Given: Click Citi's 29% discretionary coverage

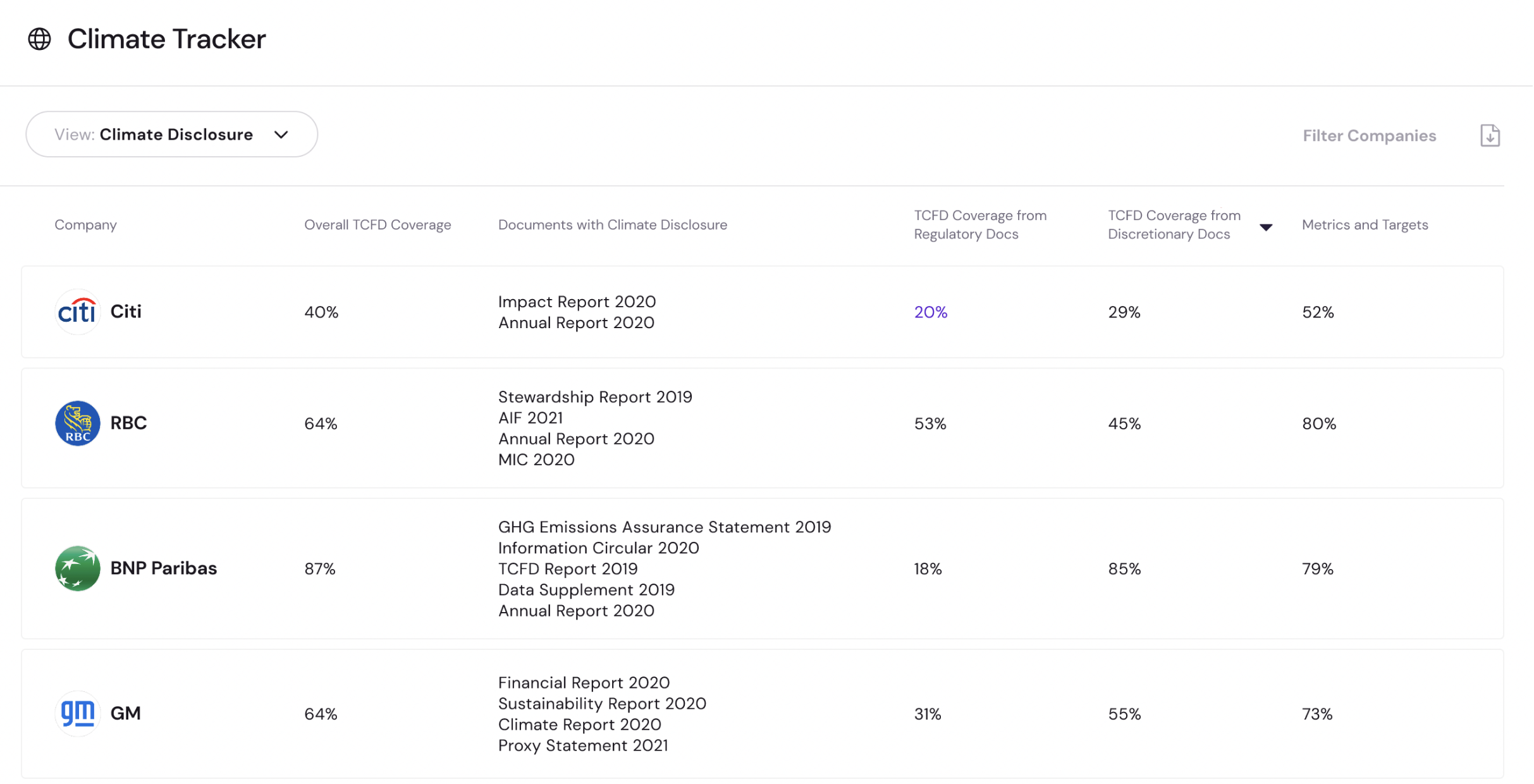Looking at the screenshot, I should click(1124, 312).
